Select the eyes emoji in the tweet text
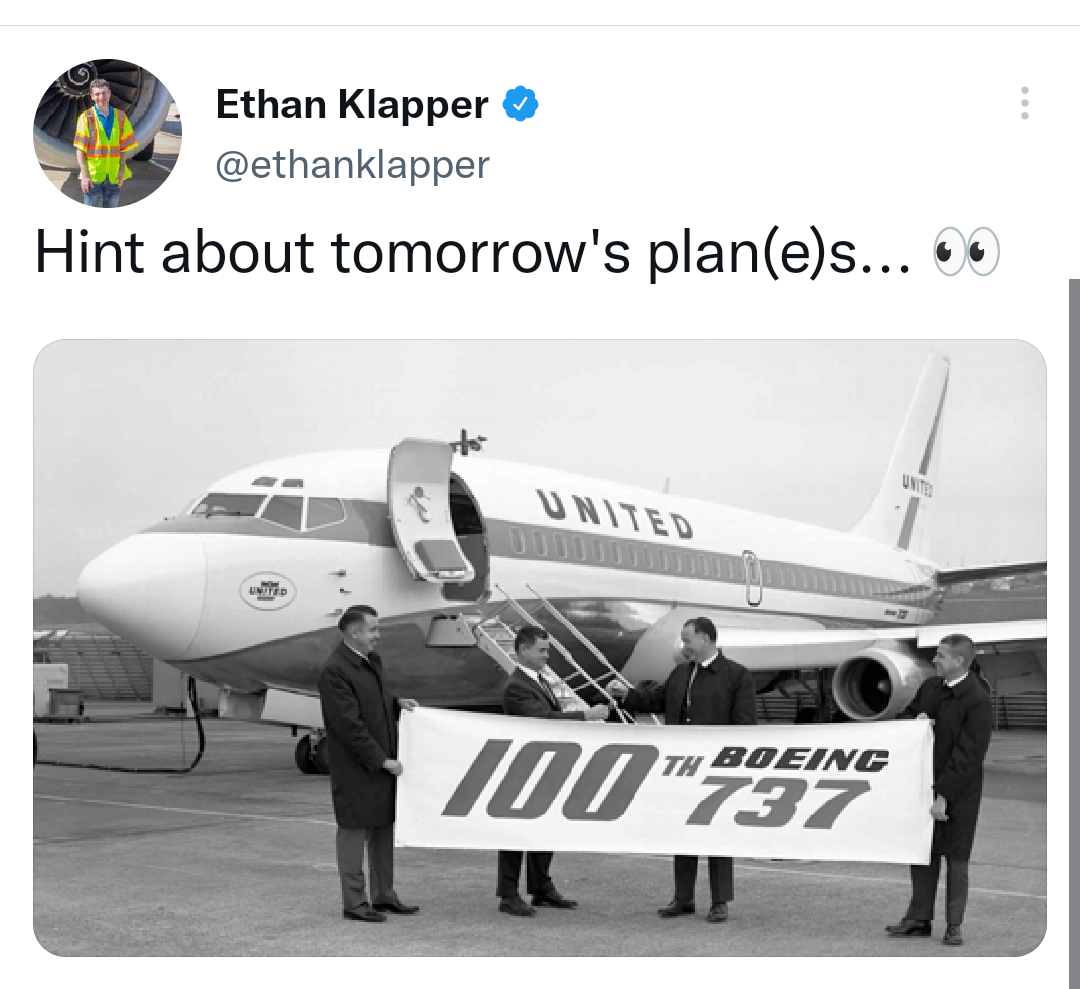This screenshot has height=989, width=1080. click(966, 252)
